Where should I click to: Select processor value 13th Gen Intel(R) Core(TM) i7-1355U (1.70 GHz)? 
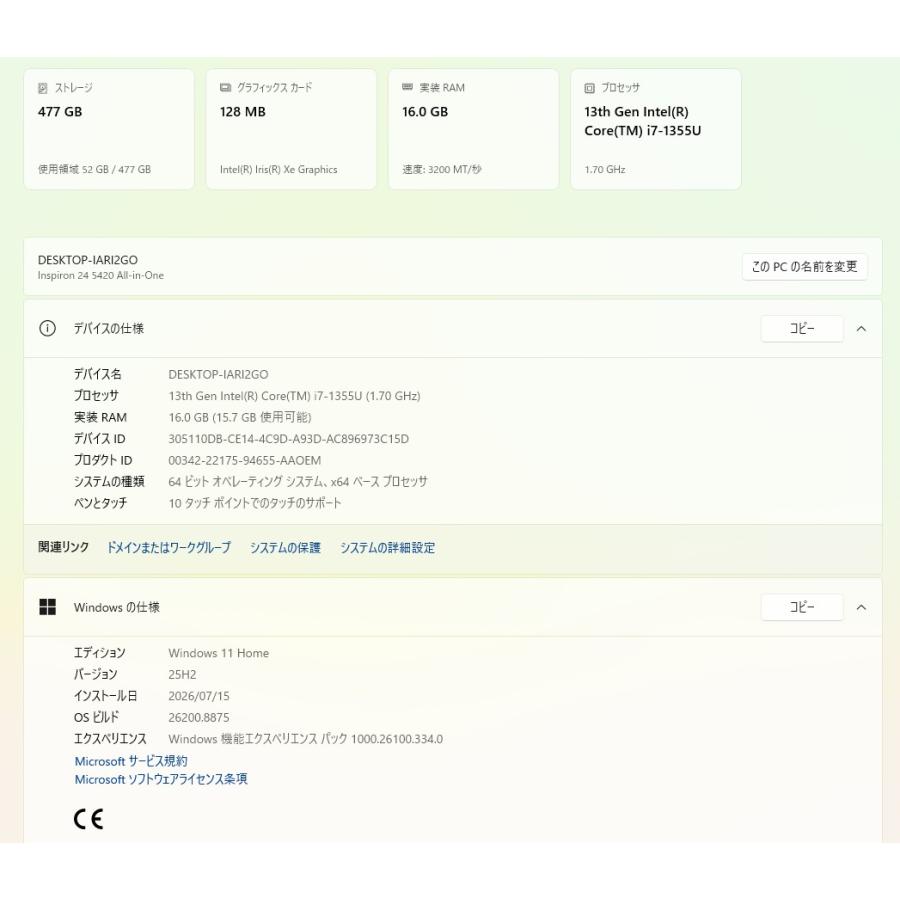click(294, 396)
